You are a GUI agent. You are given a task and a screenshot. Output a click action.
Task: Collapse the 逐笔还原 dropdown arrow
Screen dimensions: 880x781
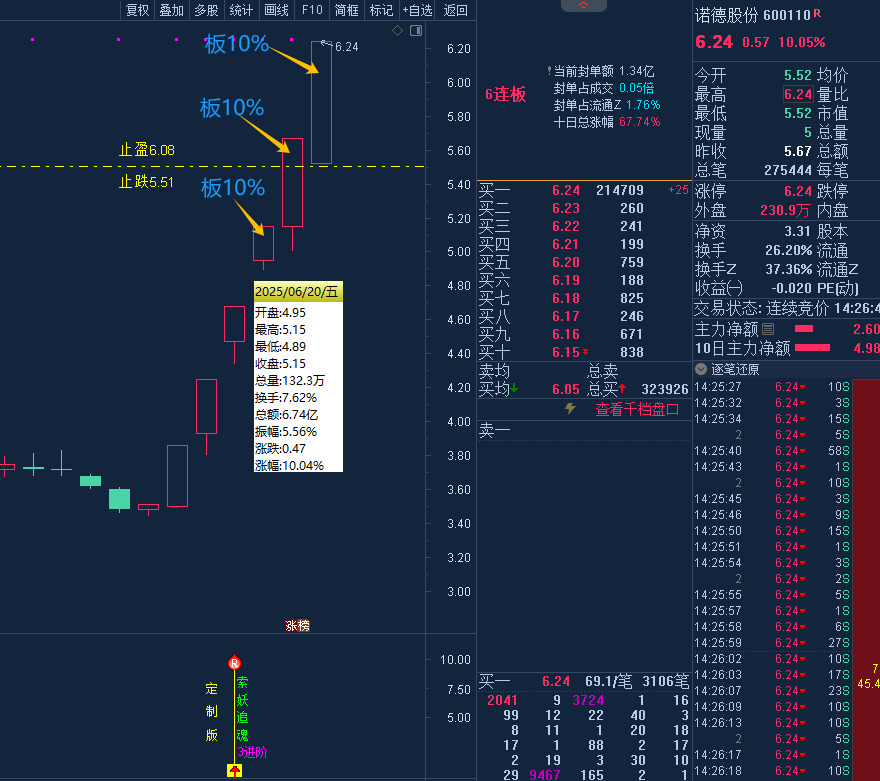(x=701, y=369)
